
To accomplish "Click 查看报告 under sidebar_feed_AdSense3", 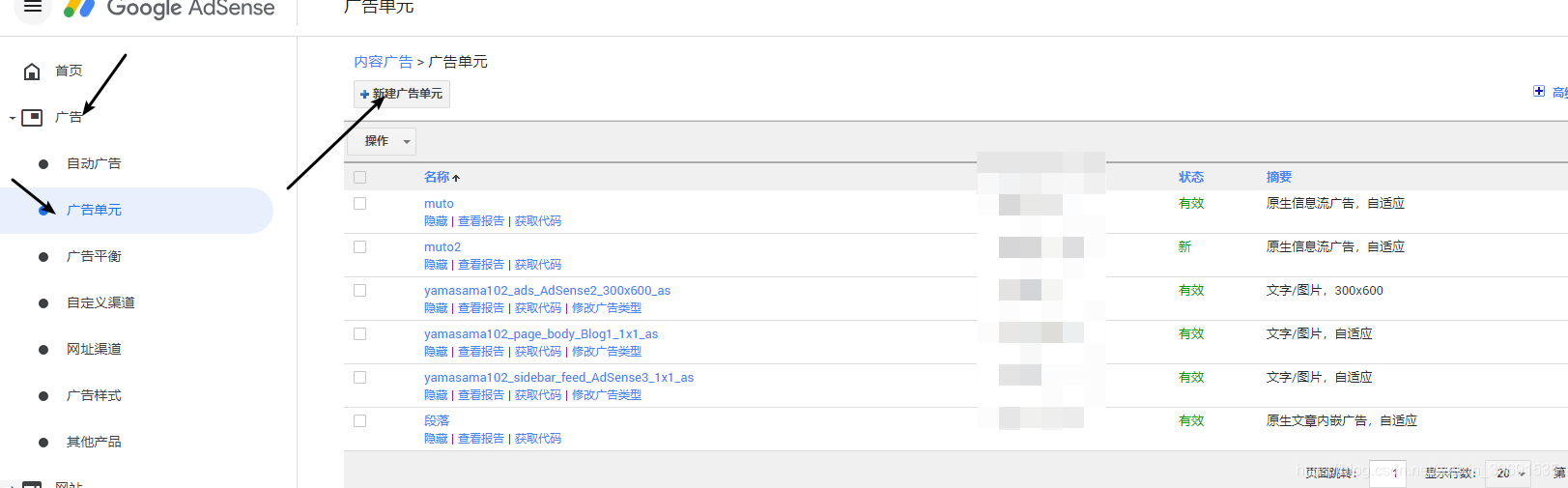I will pyautogui.click(x=481, y=395).
